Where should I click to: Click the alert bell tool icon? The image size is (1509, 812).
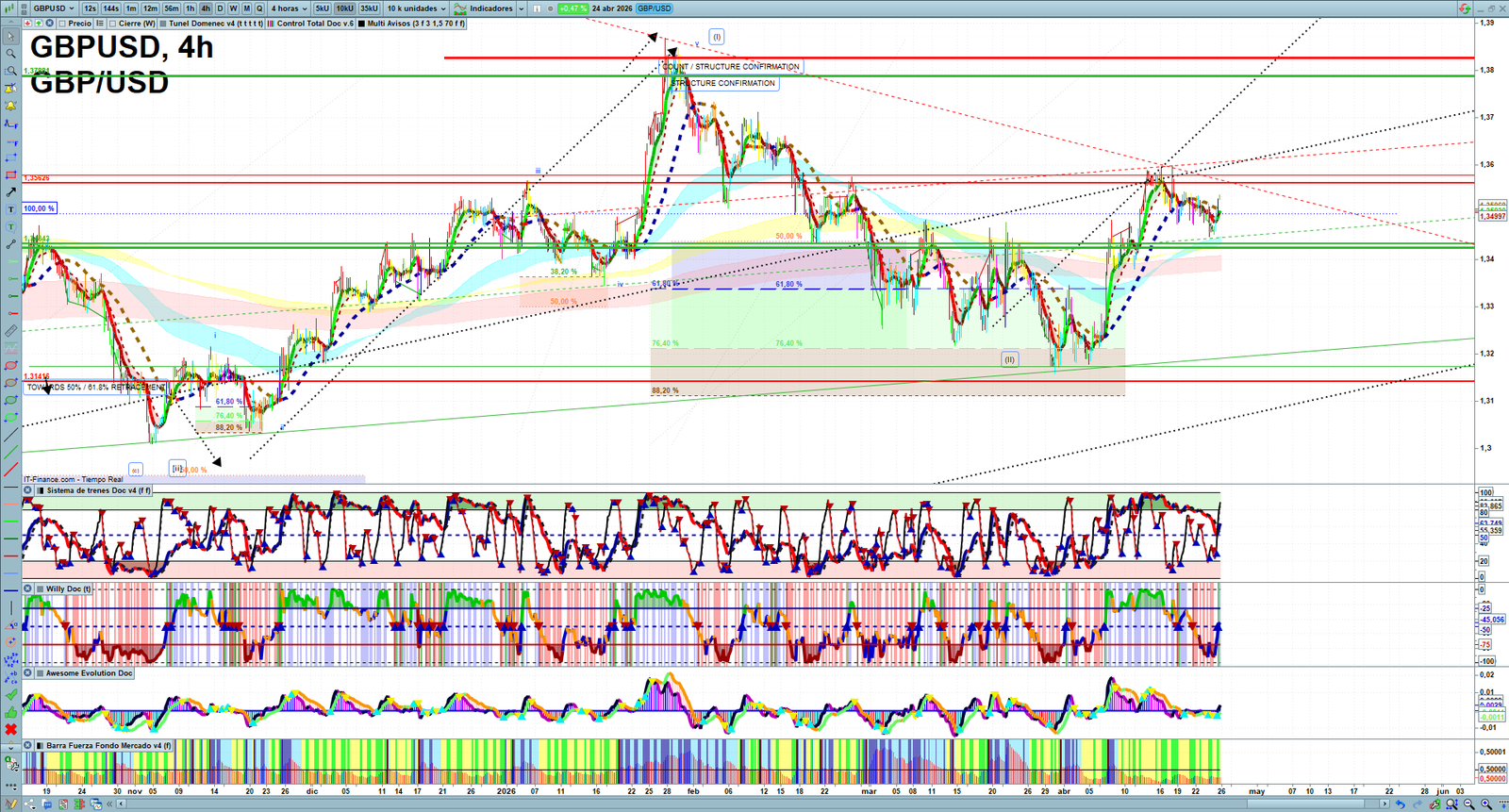tap(10, 107)
